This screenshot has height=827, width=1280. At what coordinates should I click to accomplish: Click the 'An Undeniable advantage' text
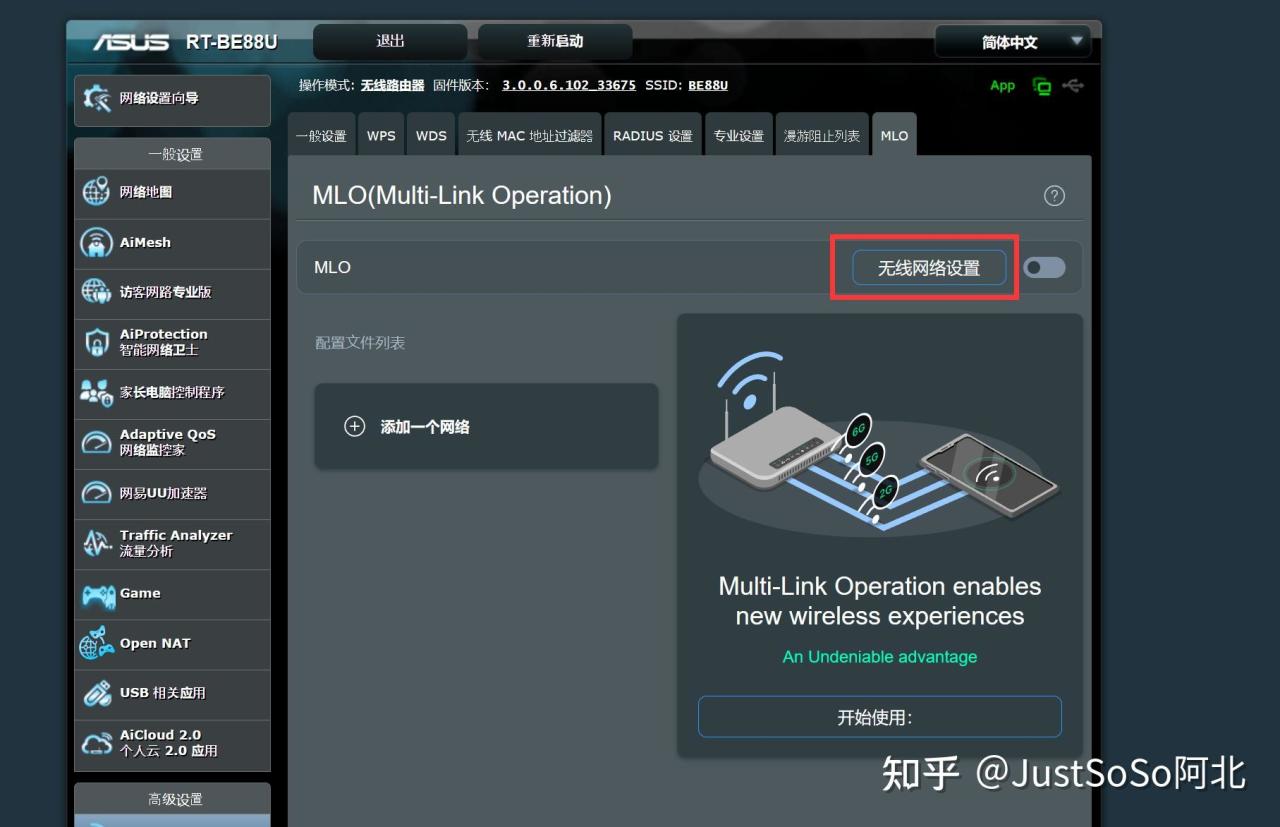tap(880, 657)
